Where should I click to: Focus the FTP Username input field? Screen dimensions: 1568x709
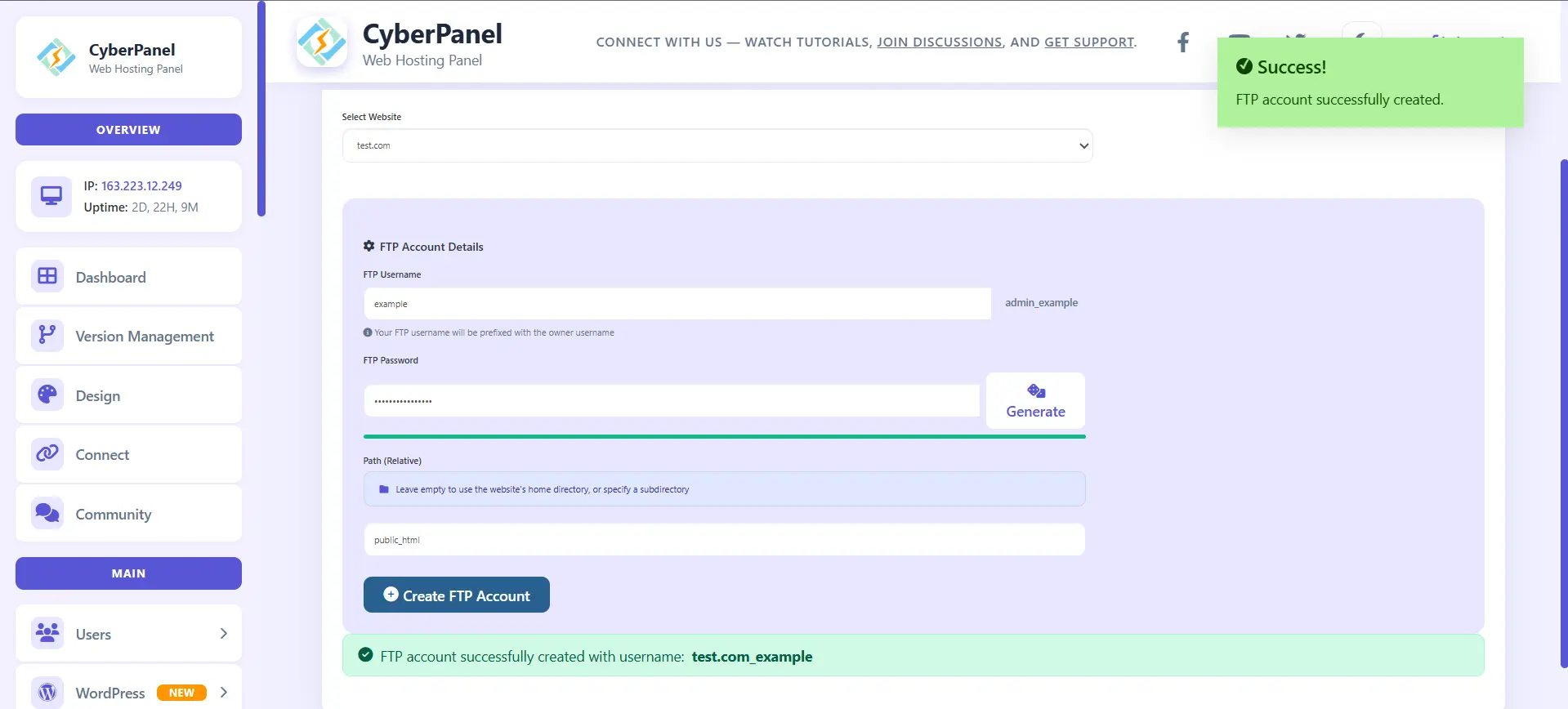click(677, 304)
